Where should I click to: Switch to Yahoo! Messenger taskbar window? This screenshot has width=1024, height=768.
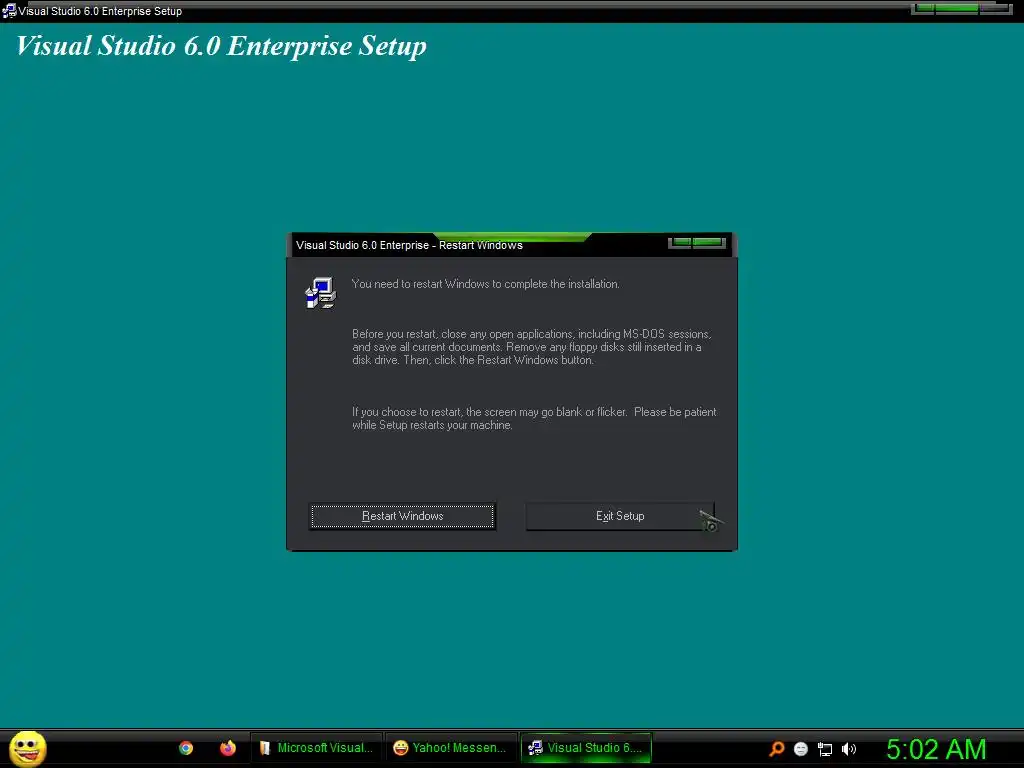(451, 748)
